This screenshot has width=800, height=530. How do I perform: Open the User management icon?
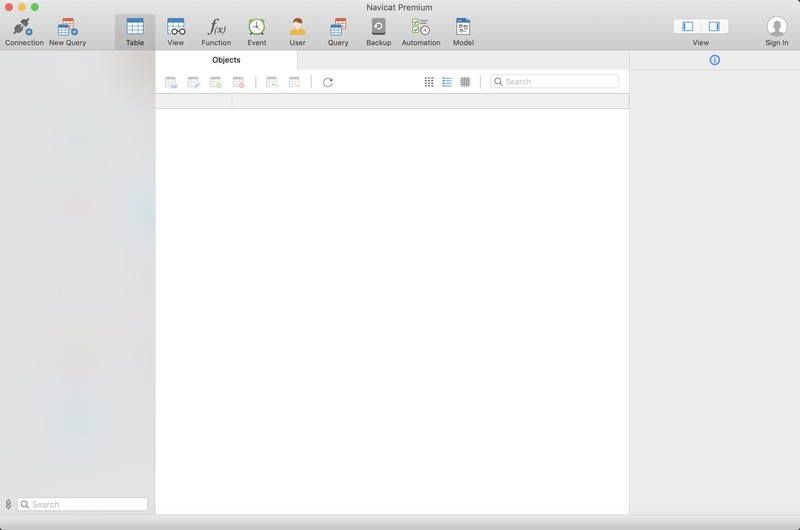[x=297, y=32]
